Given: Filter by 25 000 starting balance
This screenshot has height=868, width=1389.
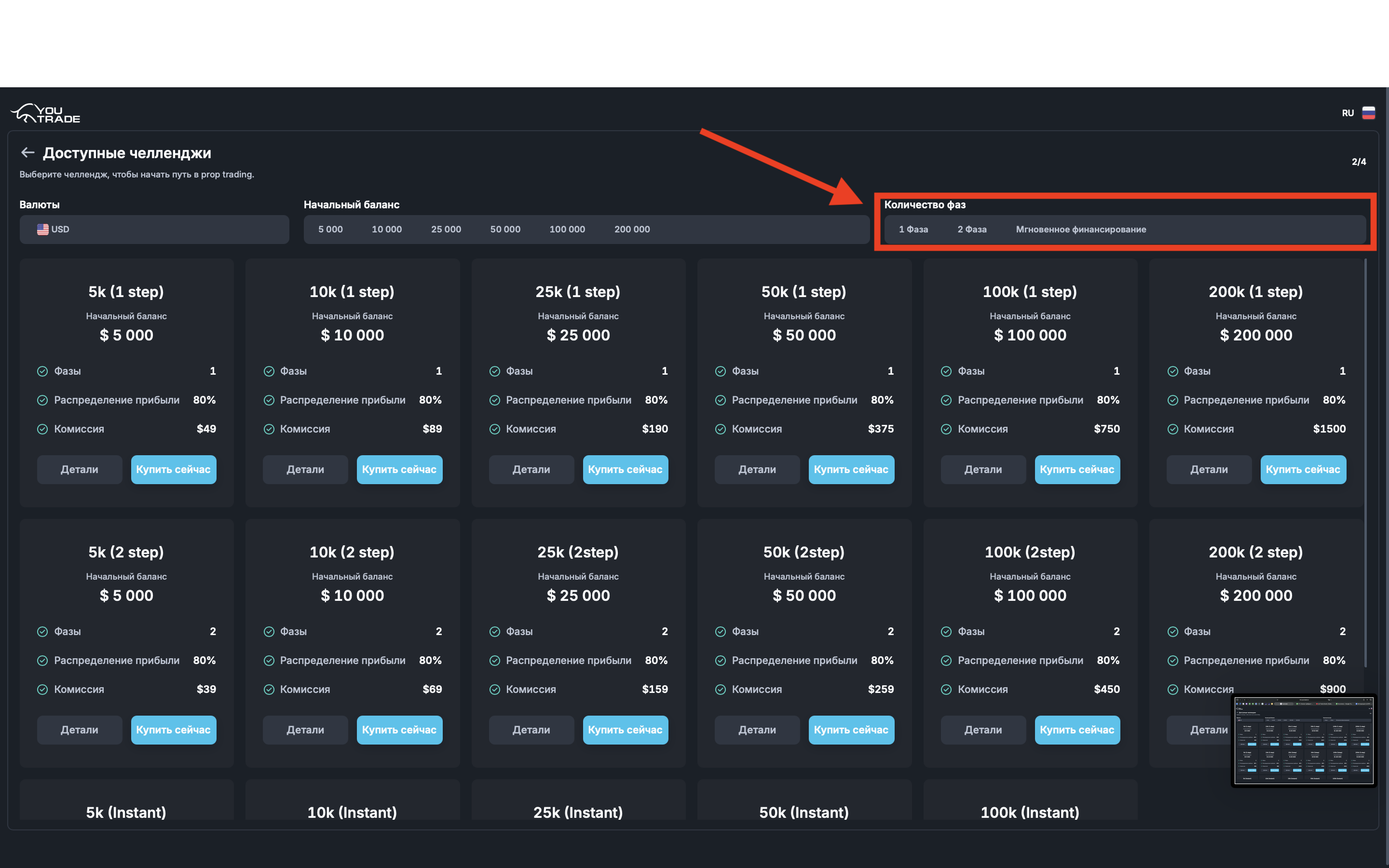Looking at the screenshot, I should click(x=446, y=229).
